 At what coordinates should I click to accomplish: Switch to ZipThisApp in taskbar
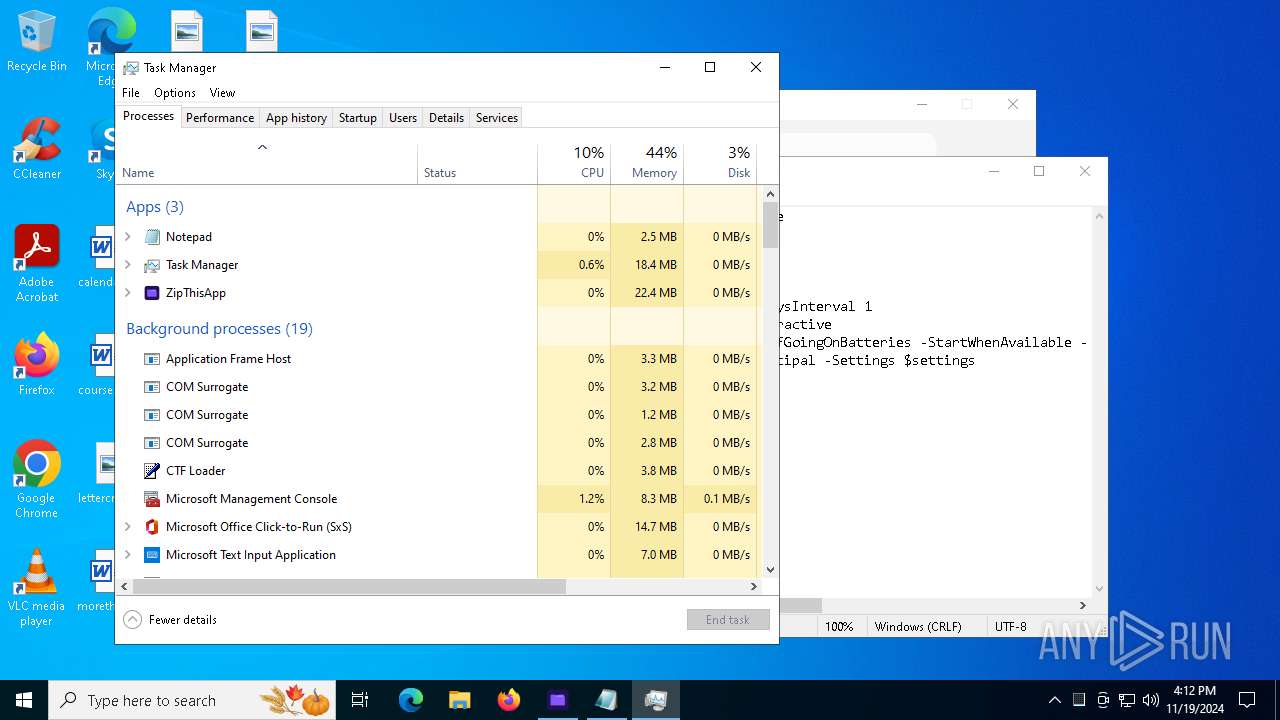click(558, 700)
